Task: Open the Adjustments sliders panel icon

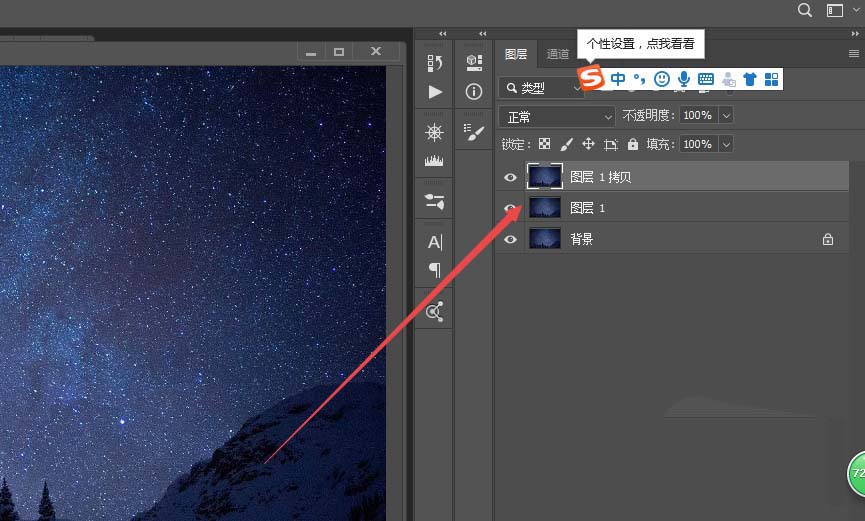Action: point(434,201)
